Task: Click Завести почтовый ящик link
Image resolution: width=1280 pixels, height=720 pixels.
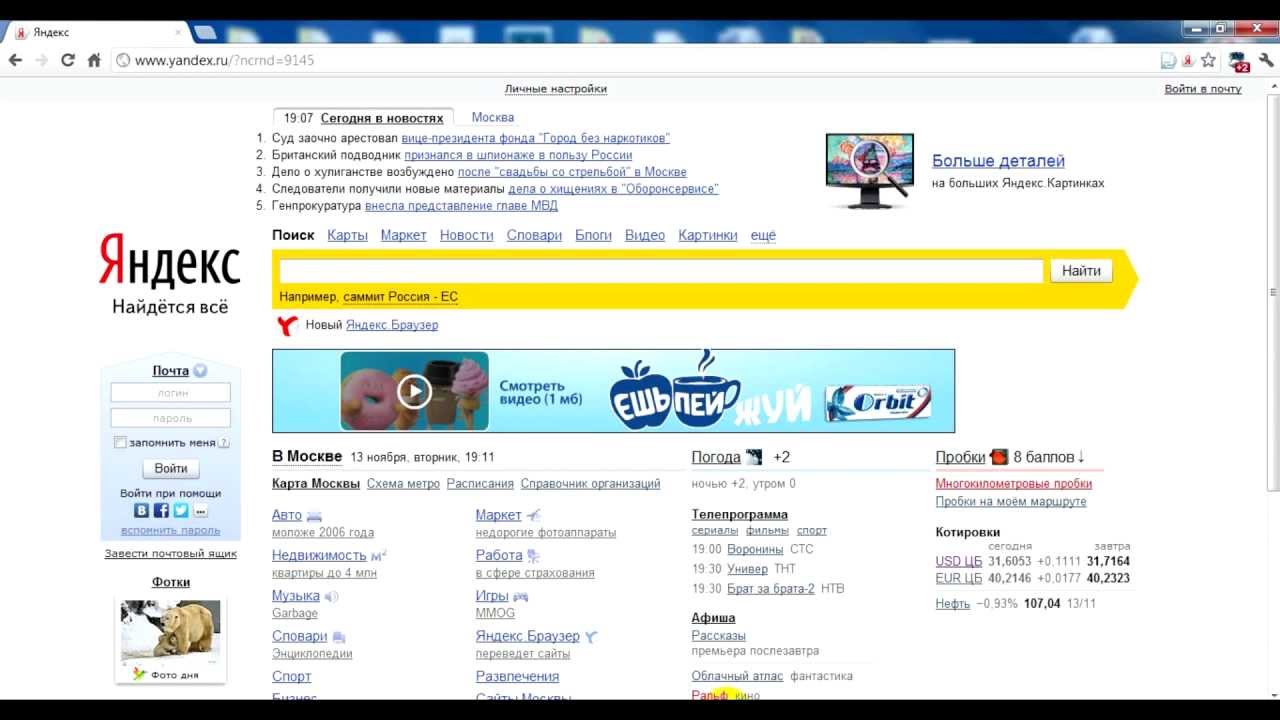Action: [171, 553]
